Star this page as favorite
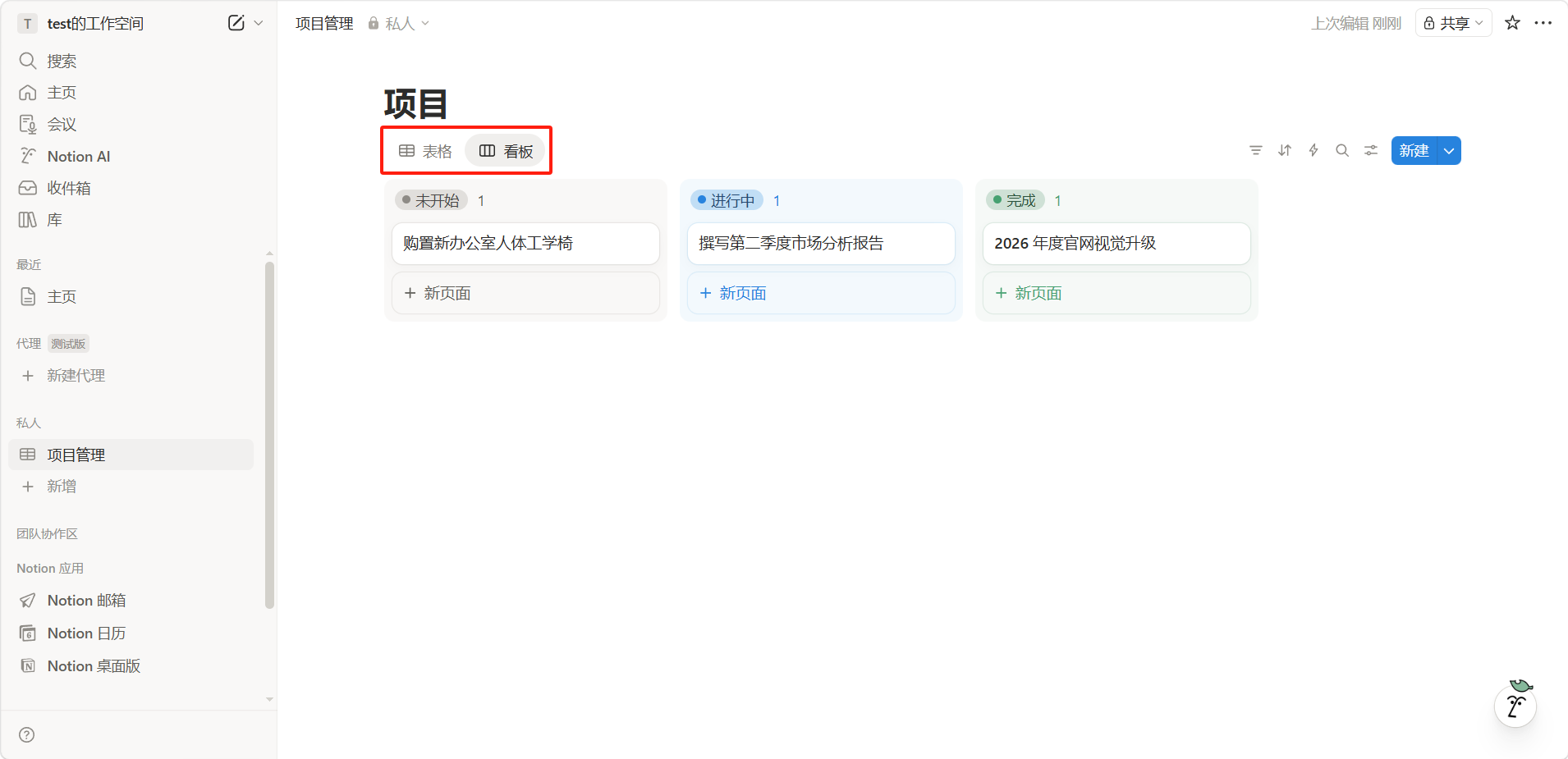Viewport: 1568px width, 759px height. click(1512, 23)
